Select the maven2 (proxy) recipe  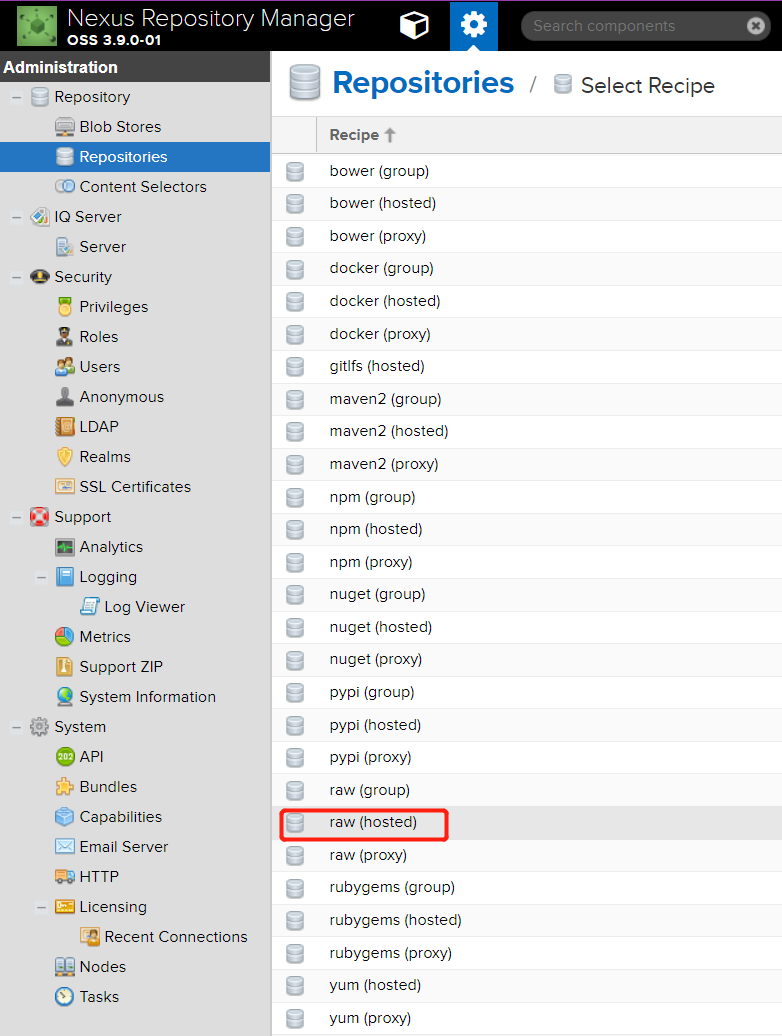pyautogui.click(x=526, y=464)
